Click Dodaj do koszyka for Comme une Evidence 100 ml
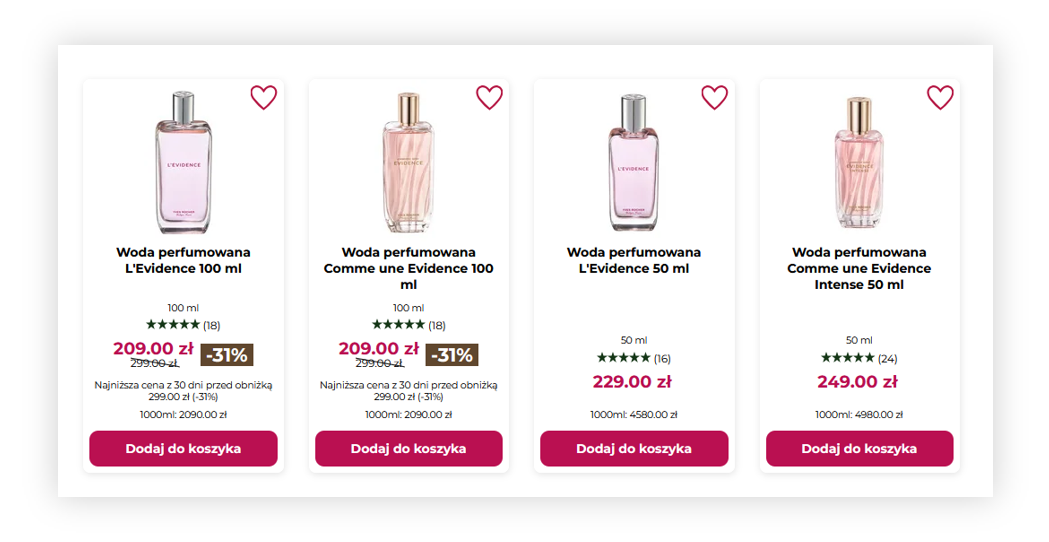Image resolution: width=1049 pixels, height=542 pixels. (x=409, y=448)
